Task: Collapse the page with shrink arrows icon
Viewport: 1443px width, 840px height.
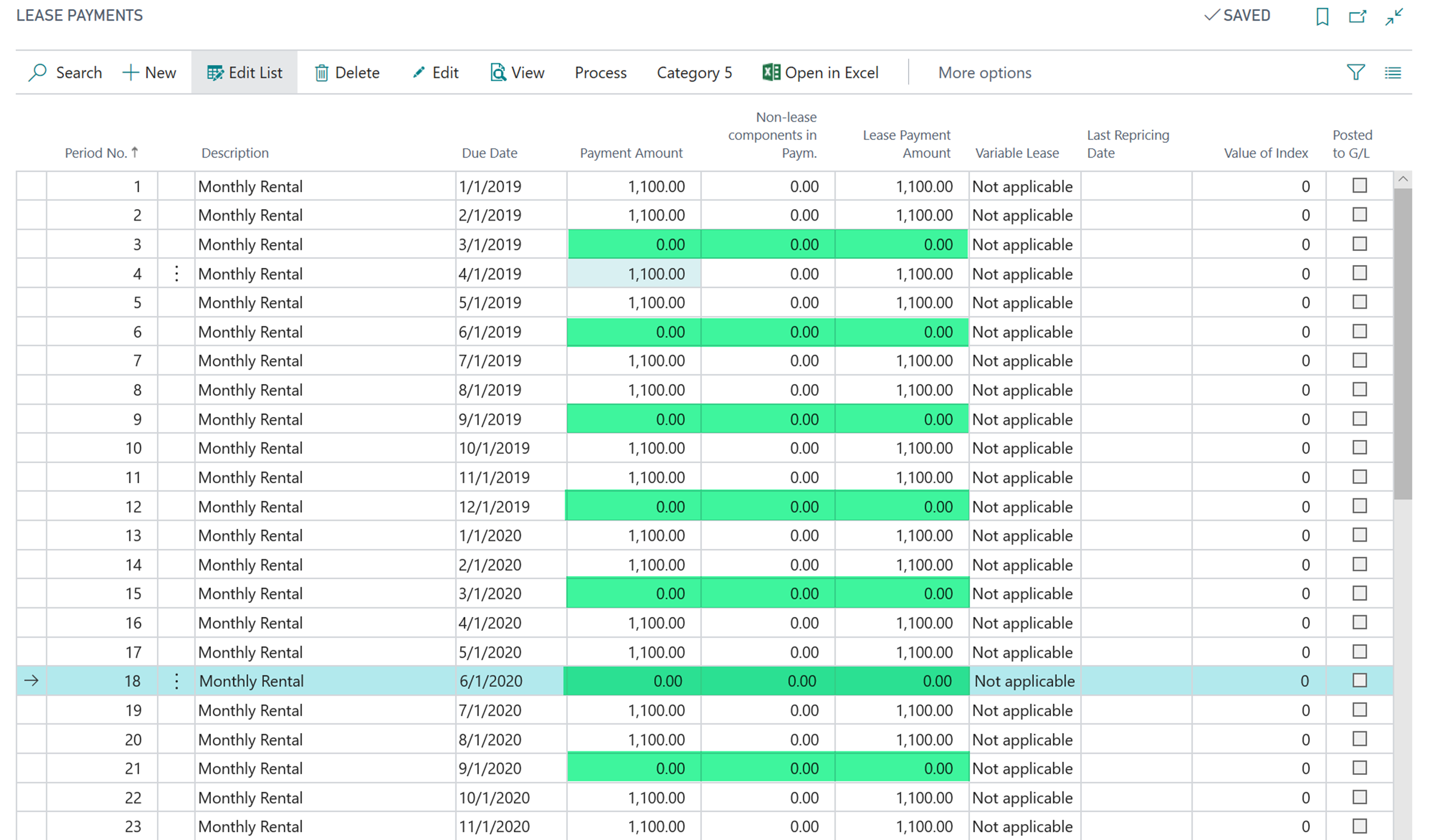Action: click(1394, 16)
